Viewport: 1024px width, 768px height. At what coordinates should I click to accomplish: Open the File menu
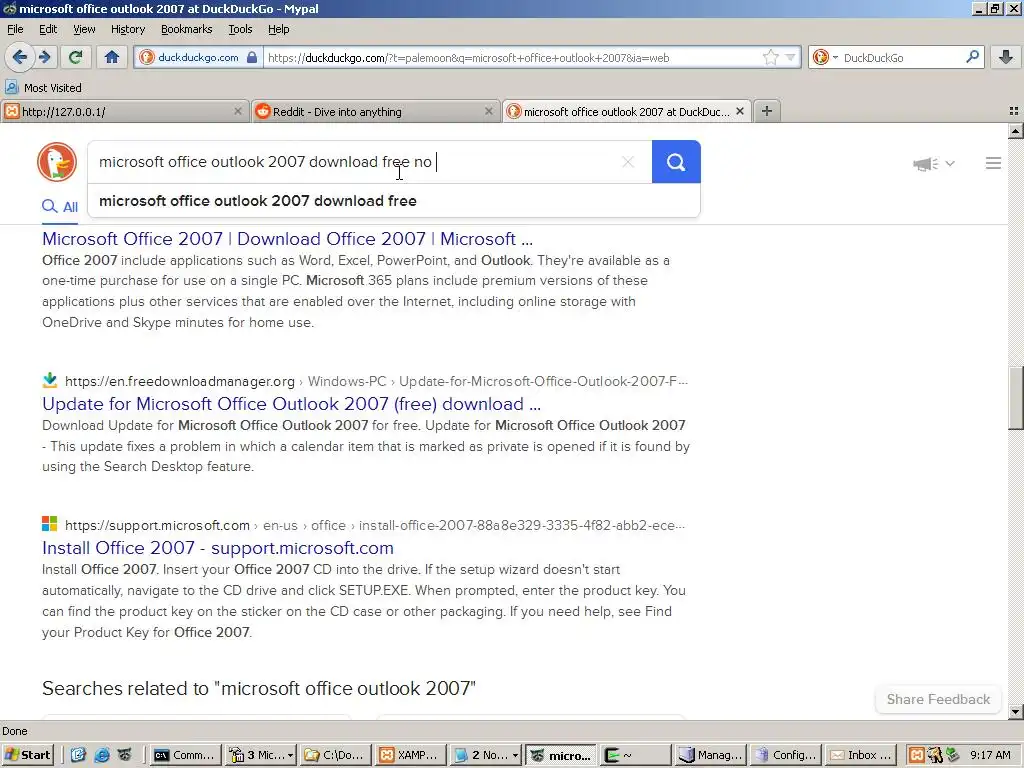(x=15, y=29)
